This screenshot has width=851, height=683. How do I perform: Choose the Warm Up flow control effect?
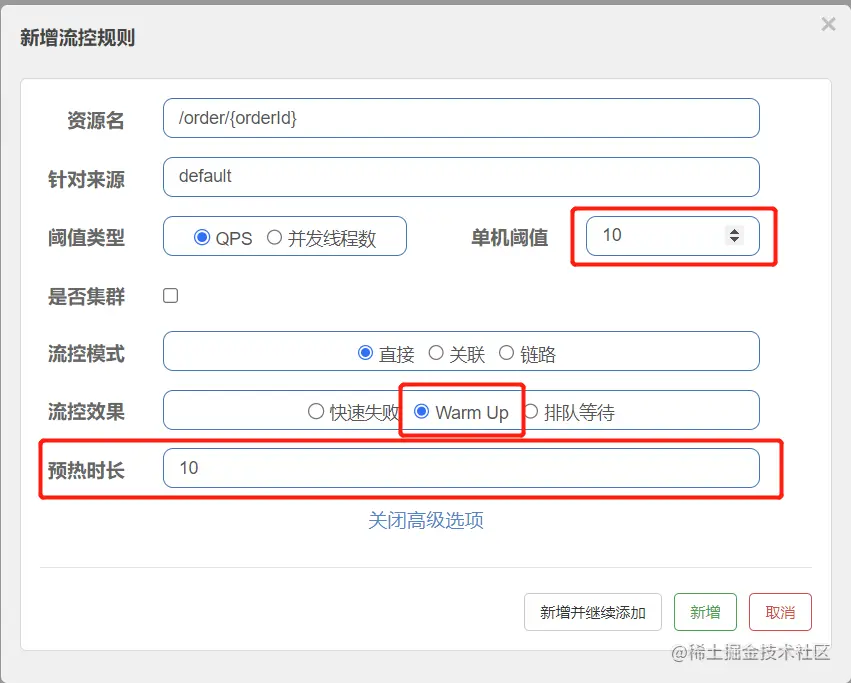coord(422,412)
